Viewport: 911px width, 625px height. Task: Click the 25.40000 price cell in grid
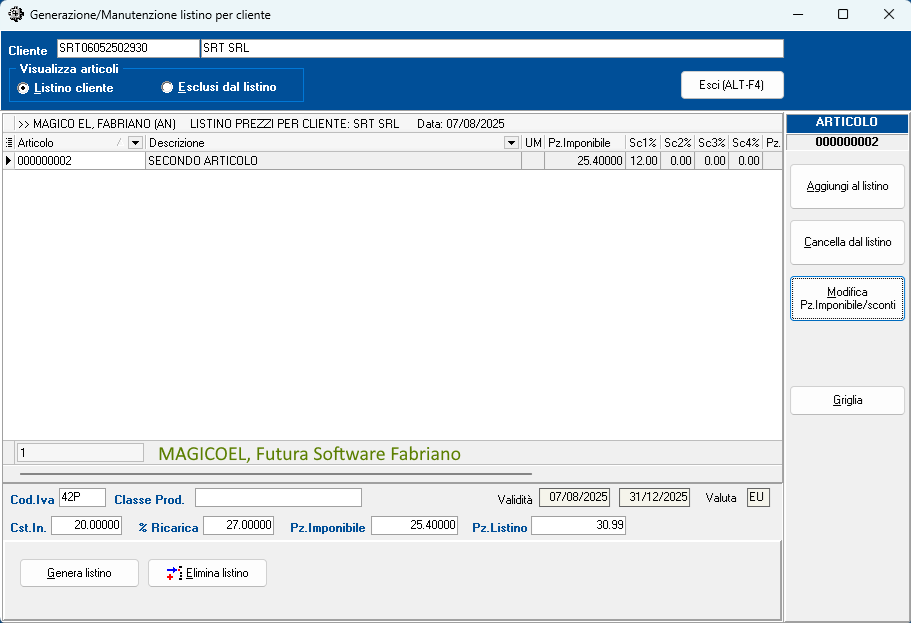tap(585, 161)
